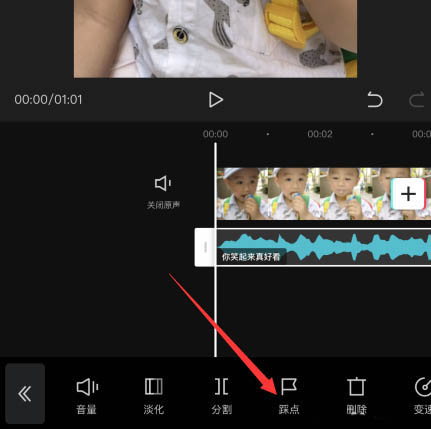Tap the 踩点 beat-marker flag icon
The height and width of the screenshot is (429, 431).
point(289,387)
